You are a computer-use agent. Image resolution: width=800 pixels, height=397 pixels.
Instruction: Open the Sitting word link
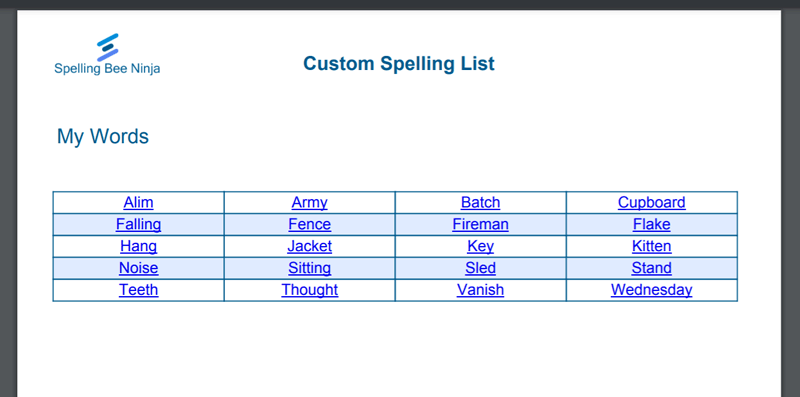pos(309,268)
